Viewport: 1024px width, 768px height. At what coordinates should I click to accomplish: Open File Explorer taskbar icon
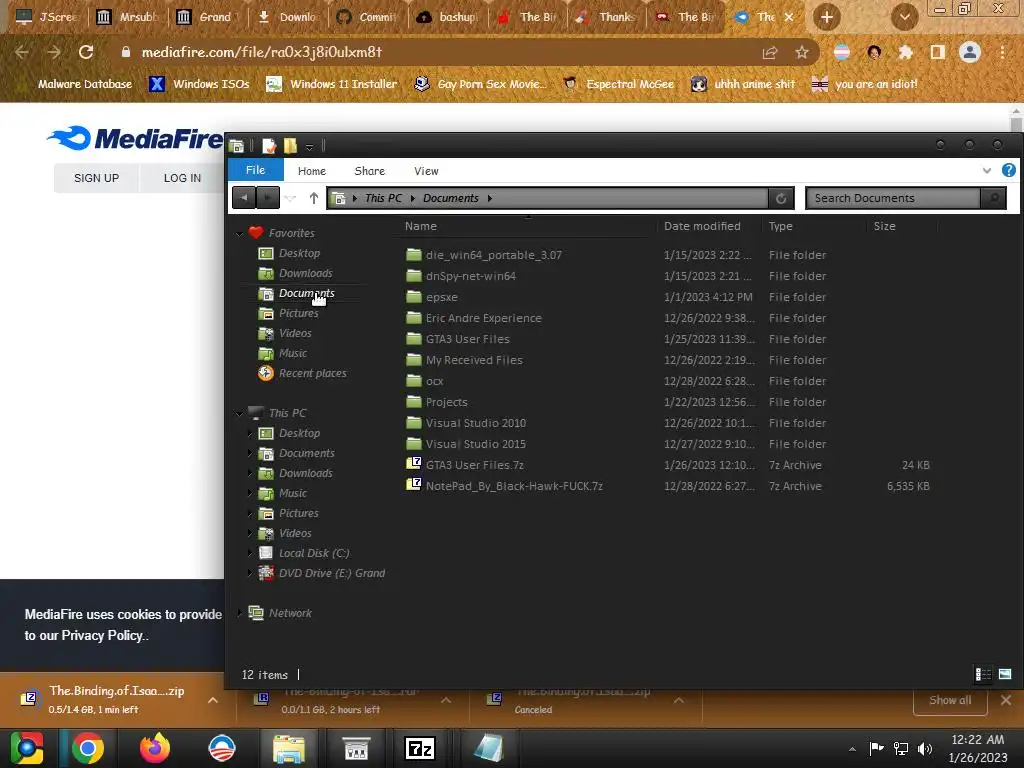(288, 748)
